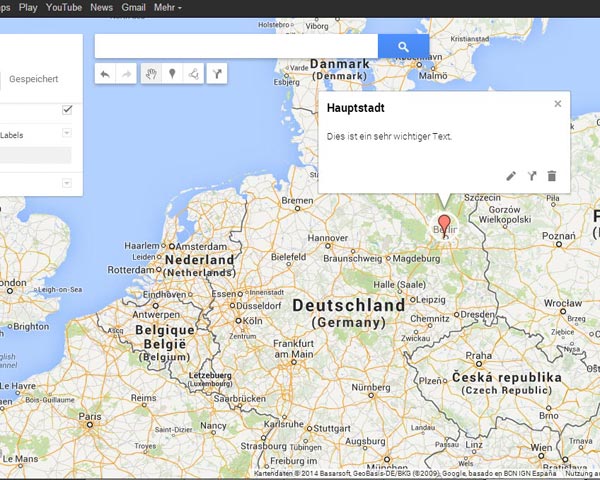Click the blue search magnifier button

(x=403, y=46)
